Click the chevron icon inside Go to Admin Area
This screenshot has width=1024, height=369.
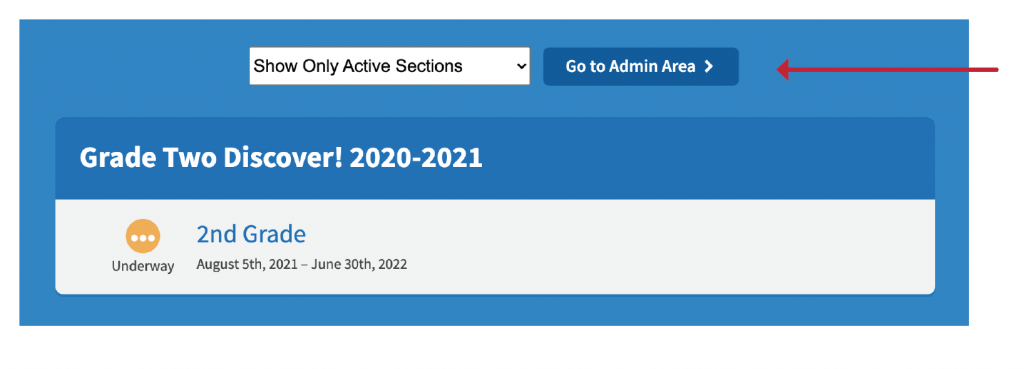point(709,67)
